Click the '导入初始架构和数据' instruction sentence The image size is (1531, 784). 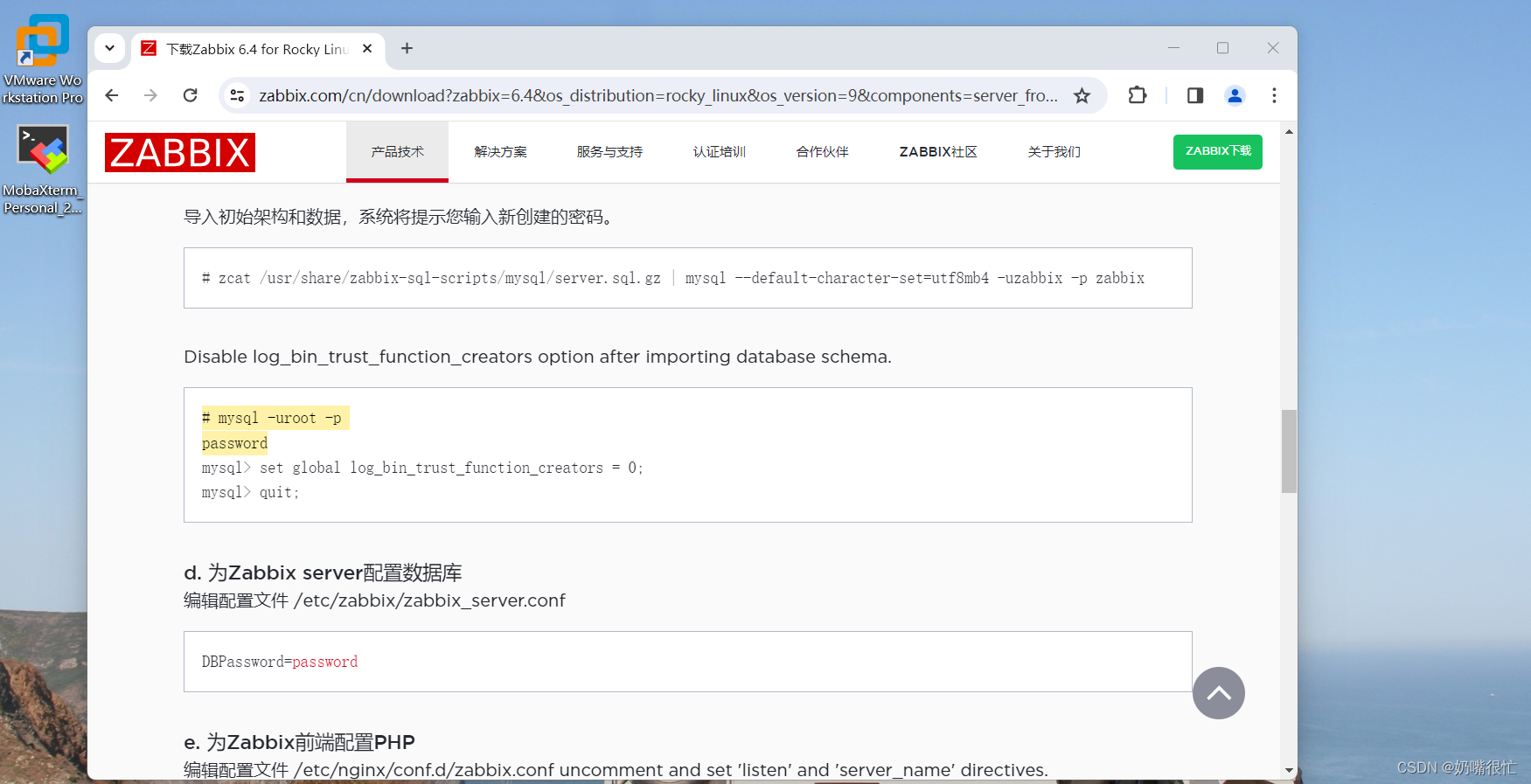click(x=400, y=217)
